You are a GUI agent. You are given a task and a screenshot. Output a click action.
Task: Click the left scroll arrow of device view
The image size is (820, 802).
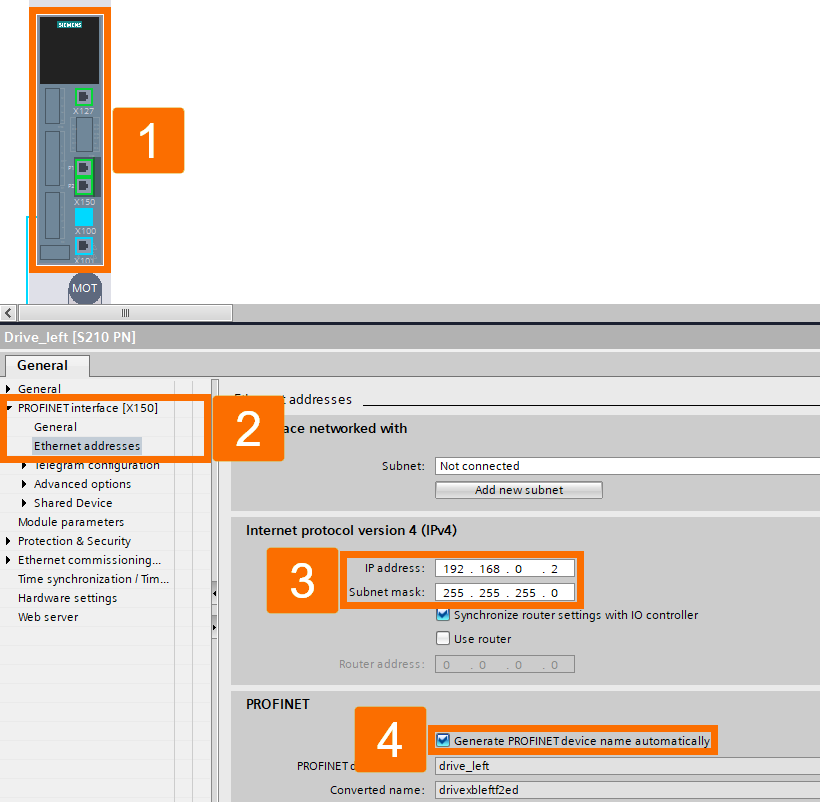click(x=8, y=313)
